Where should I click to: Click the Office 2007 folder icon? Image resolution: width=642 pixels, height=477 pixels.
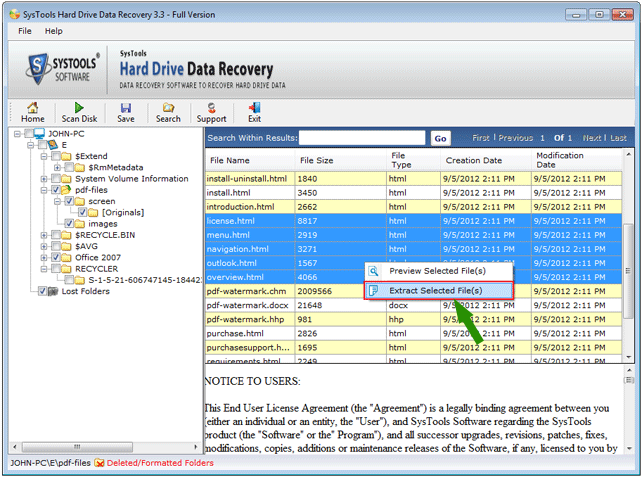click(x=66, y=258)
